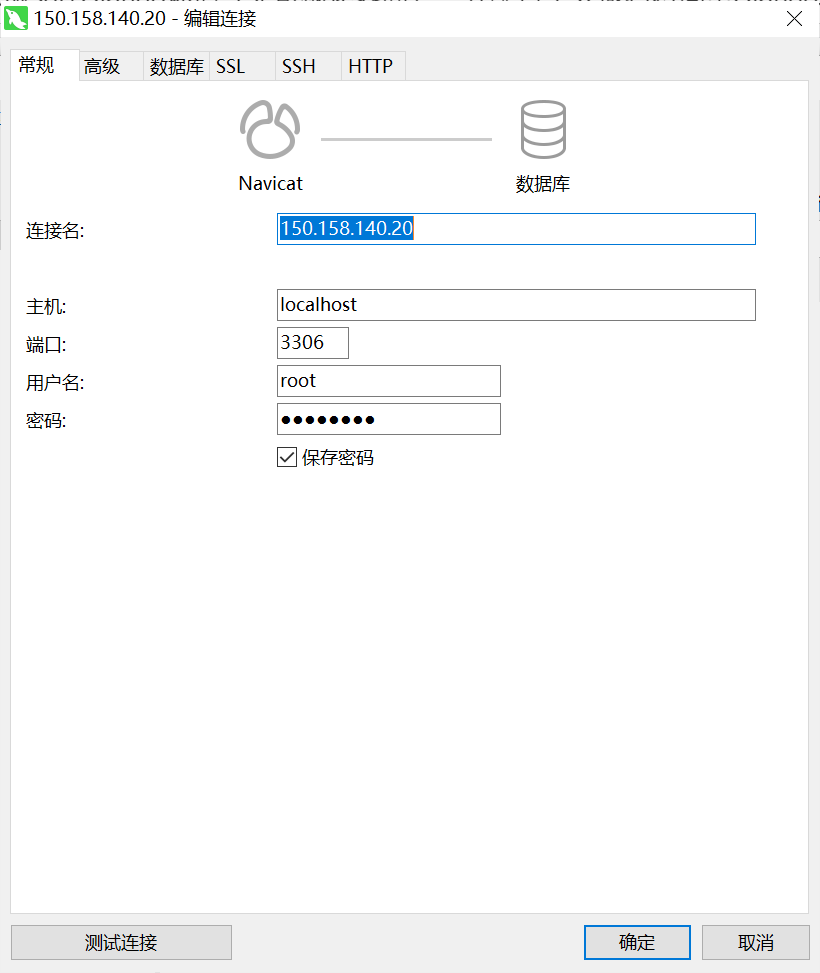Select the HTTP tab
This screenshot has width=820, height=973.
click(x=373, y=66)
